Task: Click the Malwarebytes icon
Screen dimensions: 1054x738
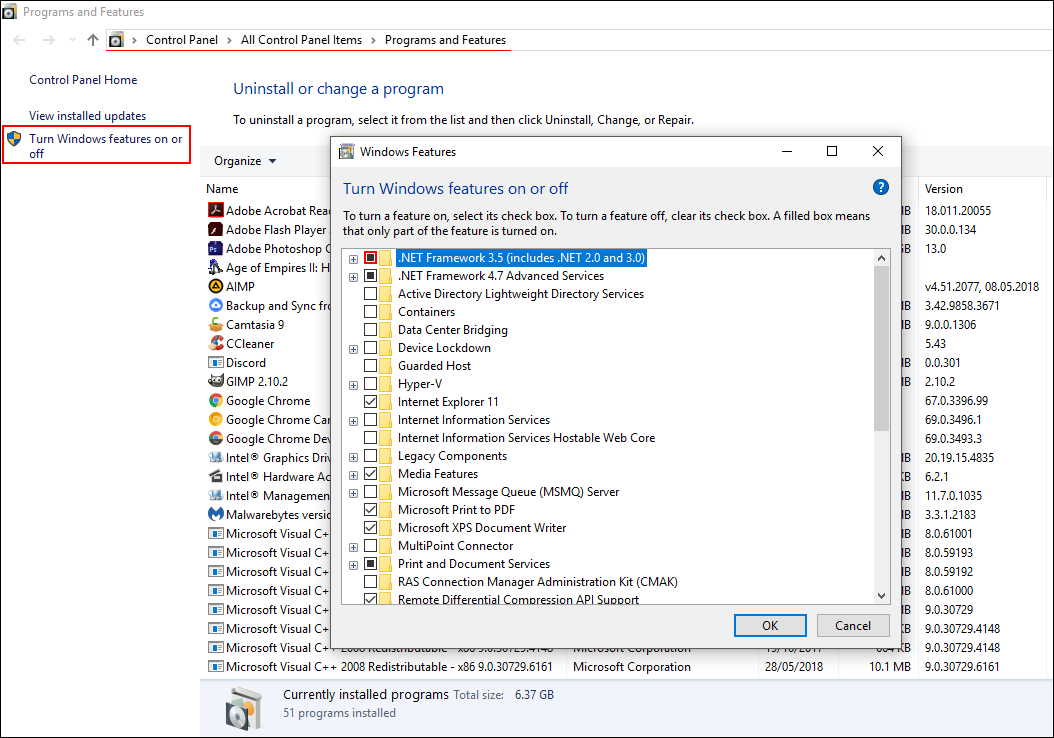Action: 215,514
